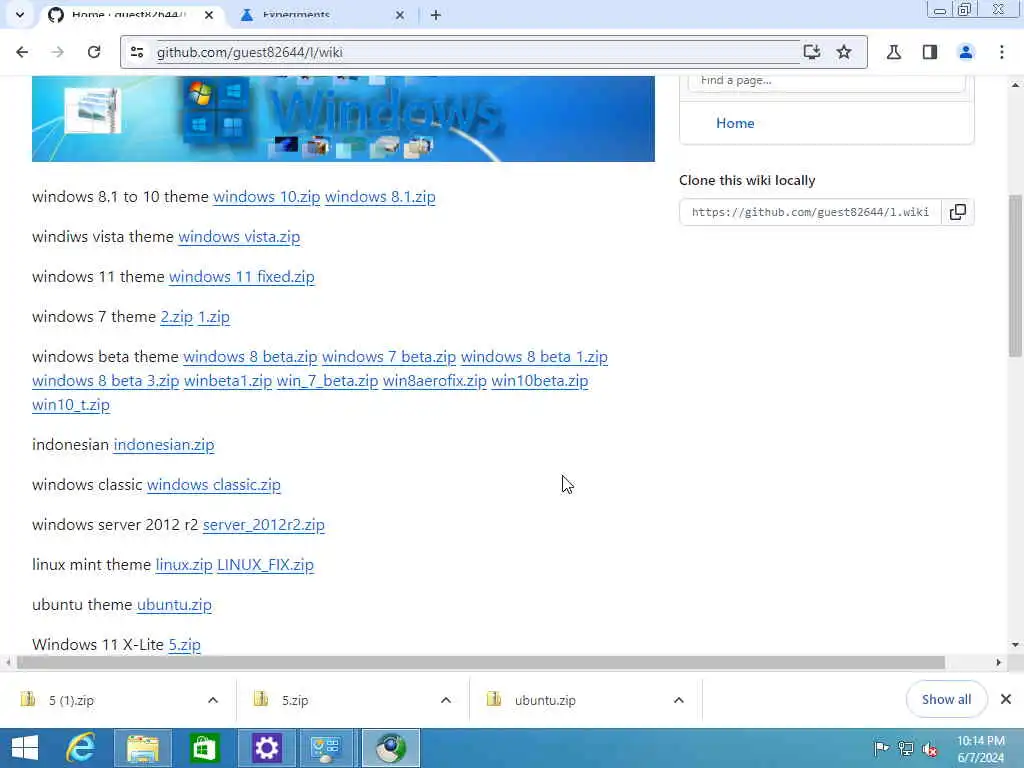This screenshot has height=768, width=1024.
Task: Go back to the previous page
Action: pos(22,52)
